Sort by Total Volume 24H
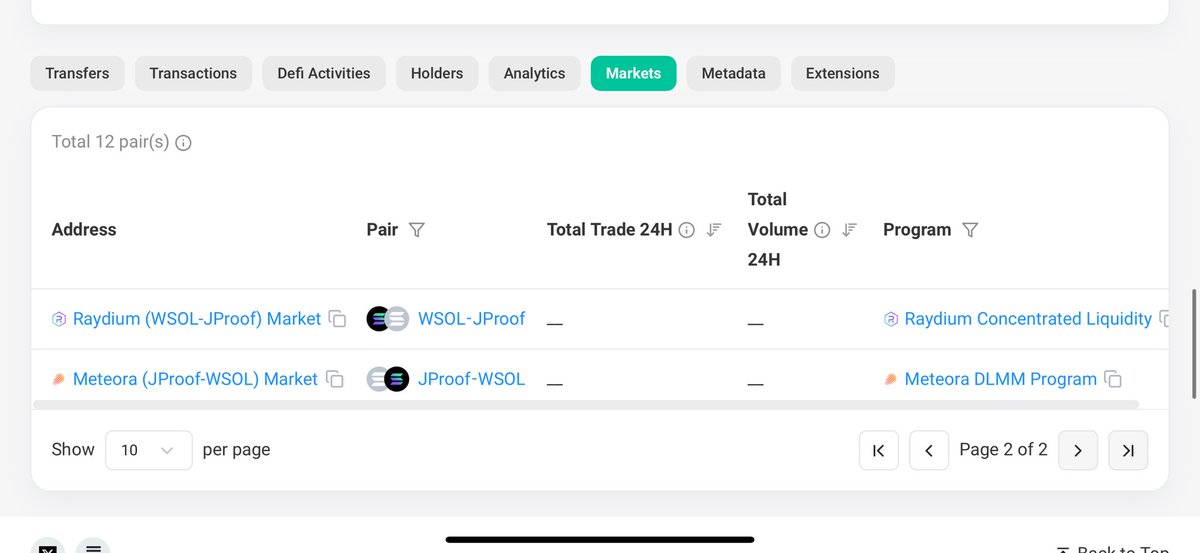The width and height of the screenshot is (1200, 553). [x=849, y=230]
